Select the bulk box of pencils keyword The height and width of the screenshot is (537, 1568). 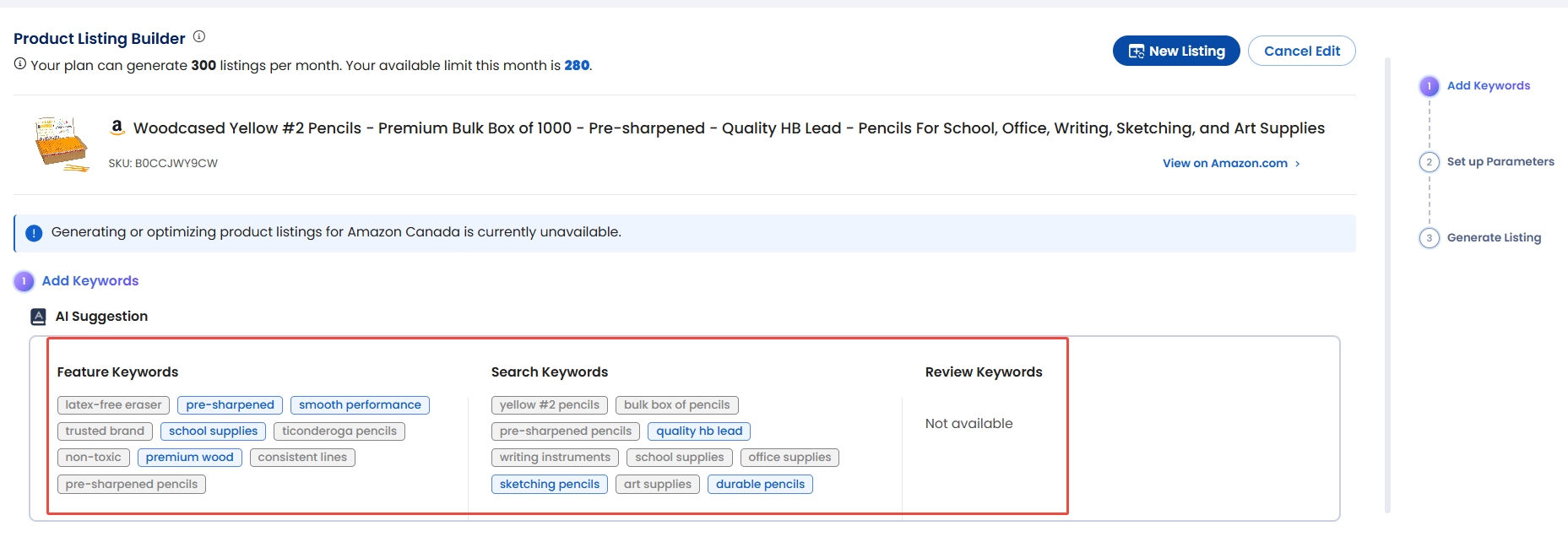pos(677,405)
